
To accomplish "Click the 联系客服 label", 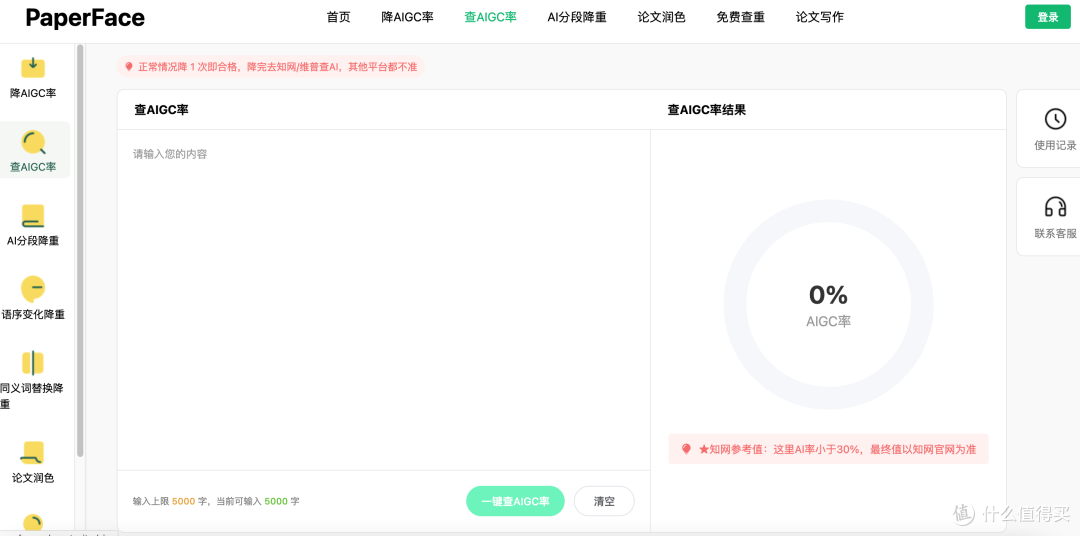I will (x=1055, y=234).
